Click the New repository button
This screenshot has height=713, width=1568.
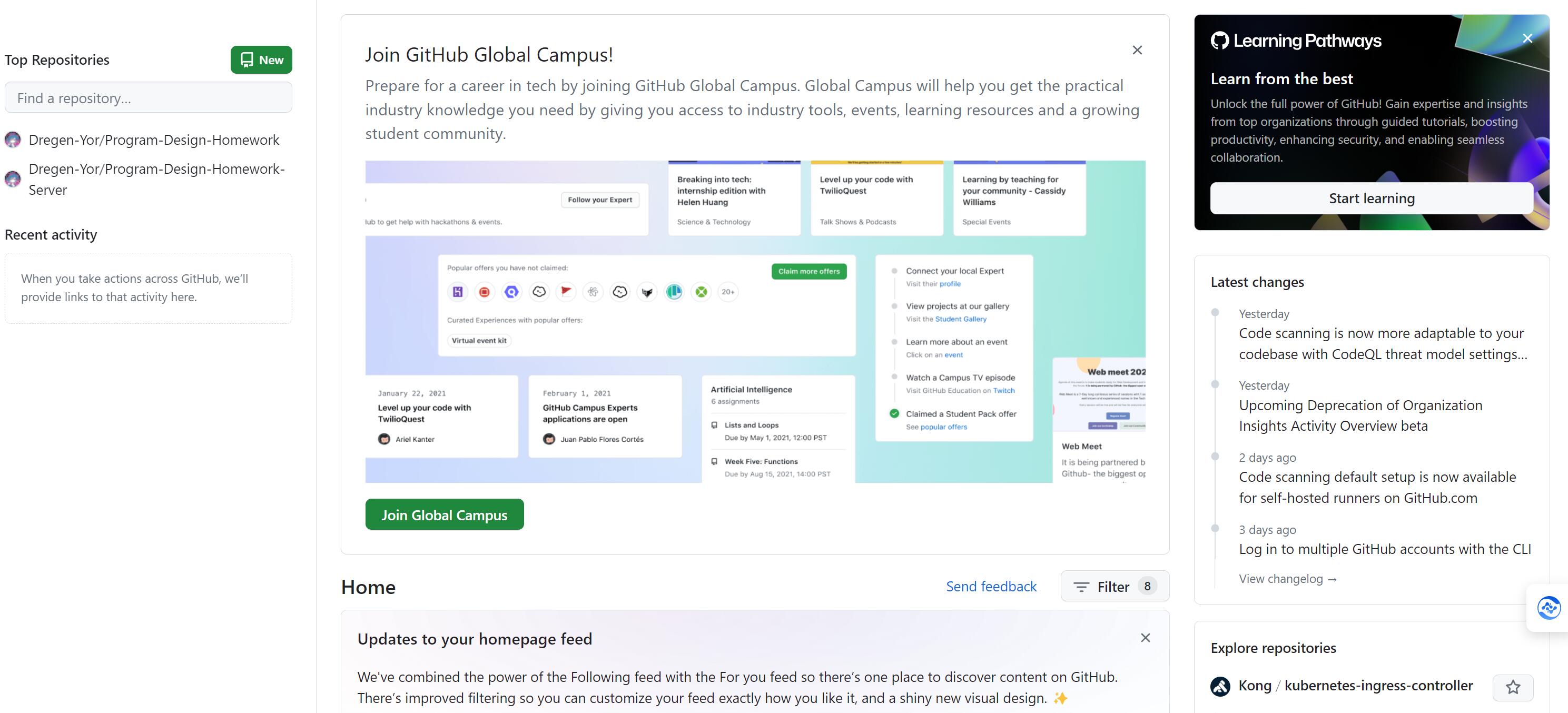261,60
